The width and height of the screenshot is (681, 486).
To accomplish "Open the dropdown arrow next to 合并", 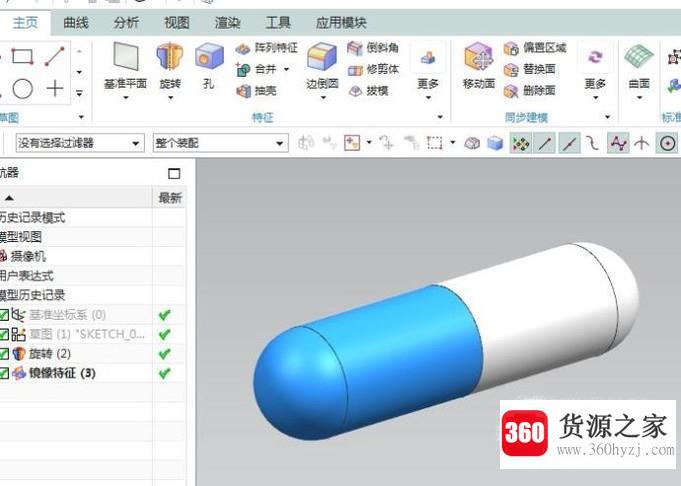I will pyautogui.click(x=287, y=69).
